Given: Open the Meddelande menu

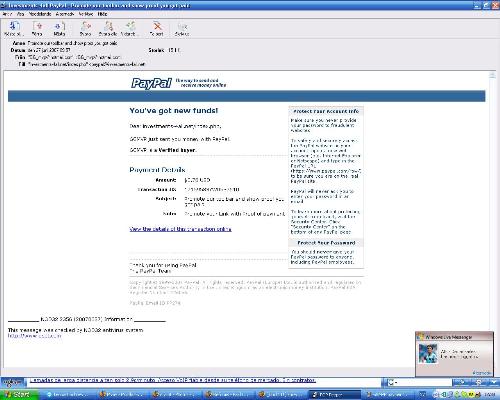Looking at the screenshot, I should click(40, 14).
